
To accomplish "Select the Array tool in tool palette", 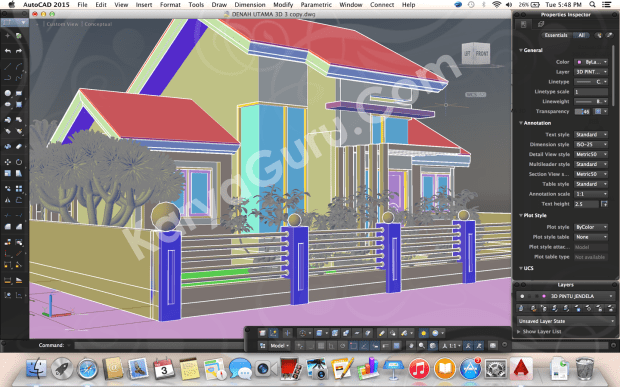I will point(19,189).
